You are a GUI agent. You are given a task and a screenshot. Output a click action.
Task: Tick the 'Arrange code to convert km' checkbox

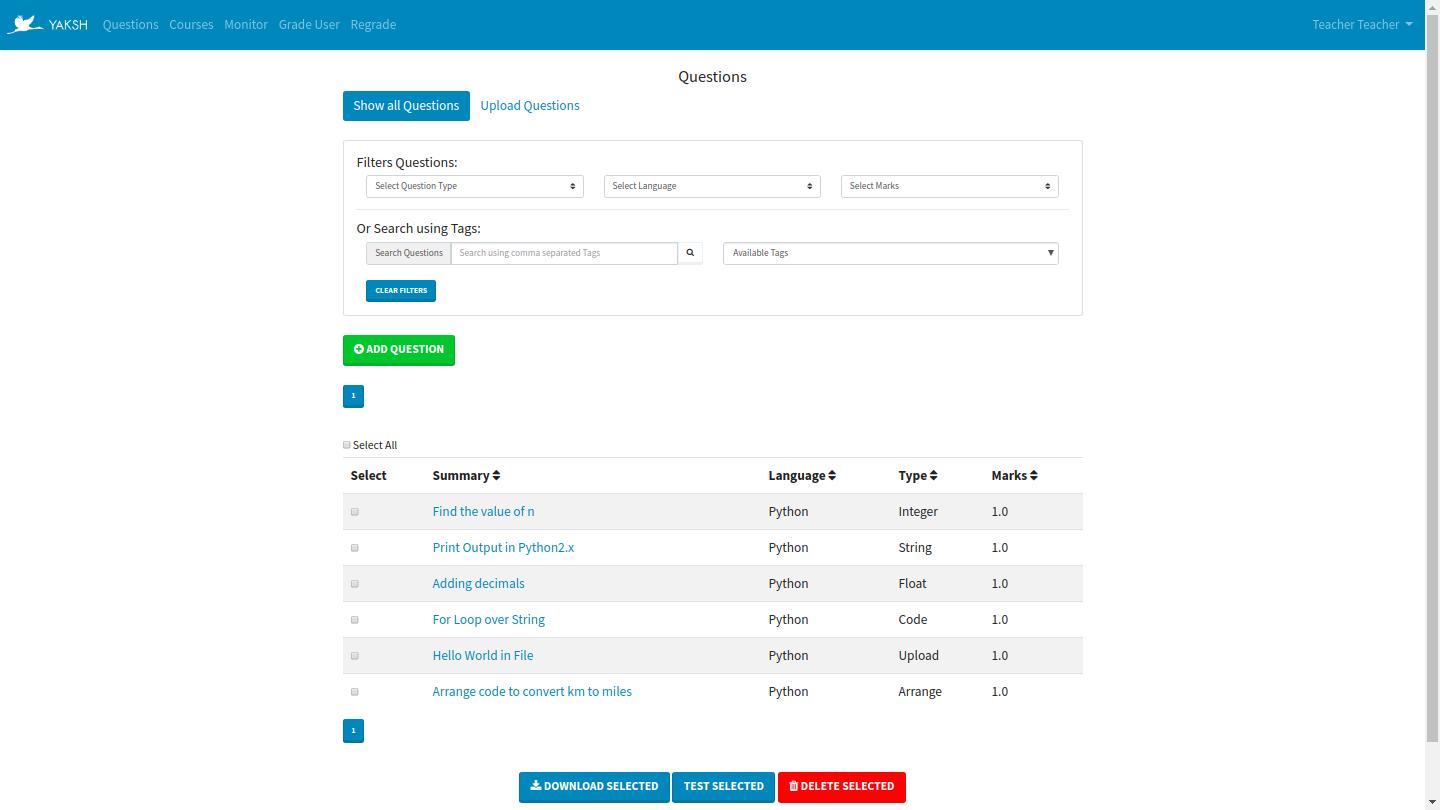tap(355, 692)
